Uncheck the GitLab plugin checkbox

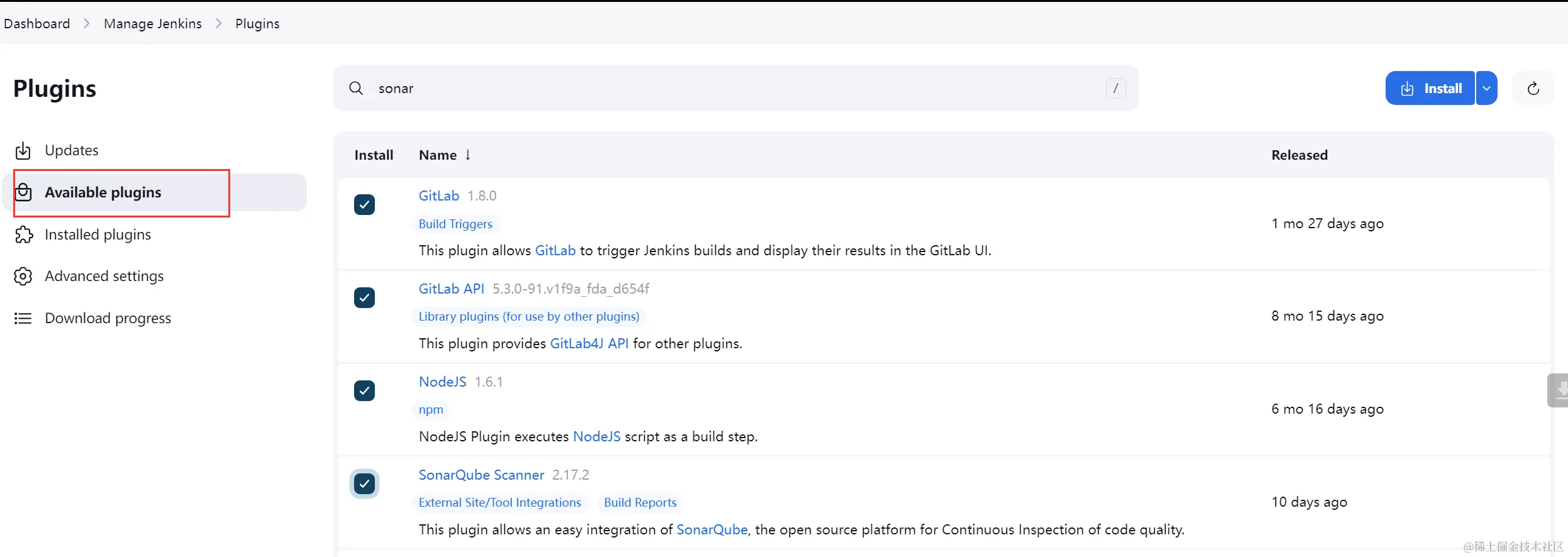click(364, 204)
